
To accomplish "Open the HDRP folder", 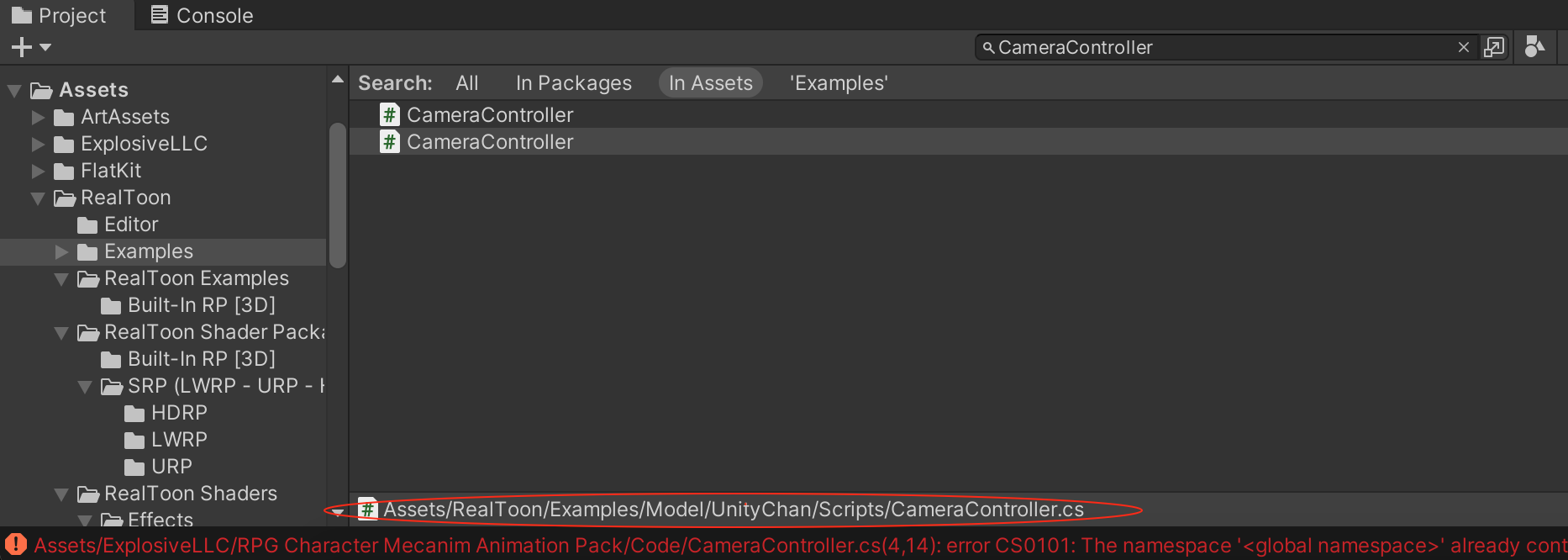I will coord(178,413).
